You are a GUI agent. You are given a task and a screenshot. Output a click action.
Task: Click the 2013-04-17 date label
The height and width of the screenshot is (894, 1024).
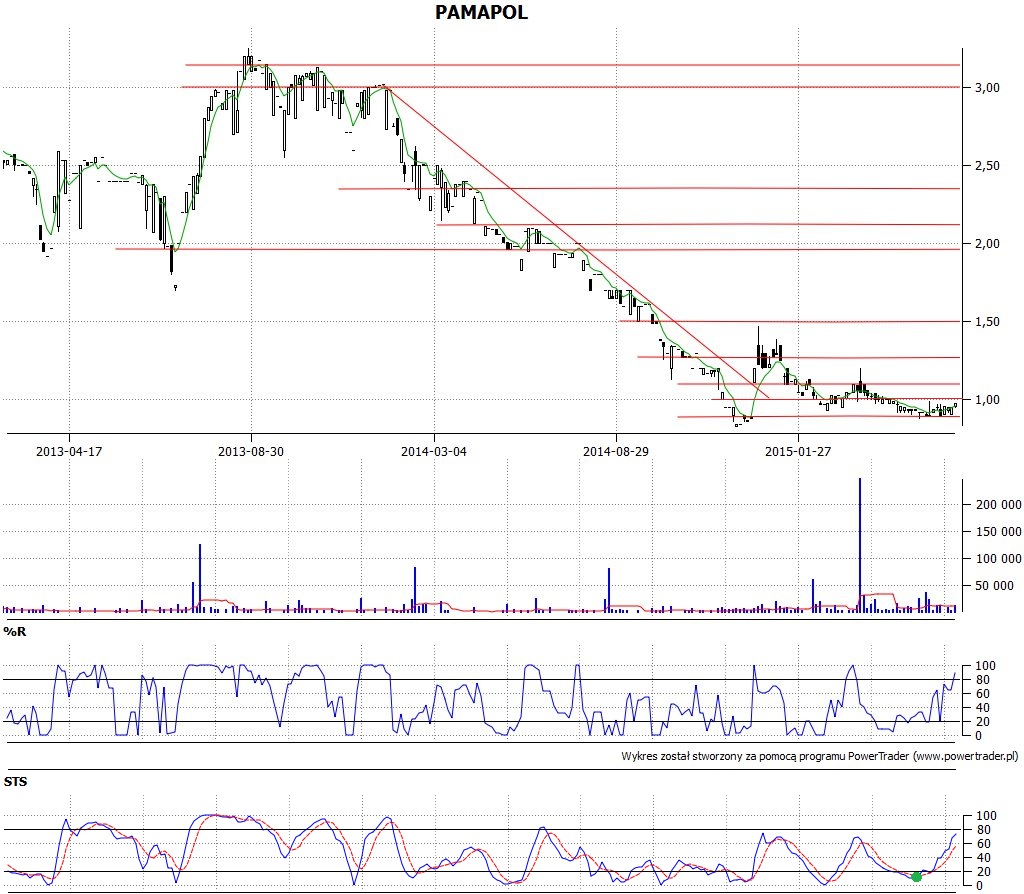[x=69, y=451]
